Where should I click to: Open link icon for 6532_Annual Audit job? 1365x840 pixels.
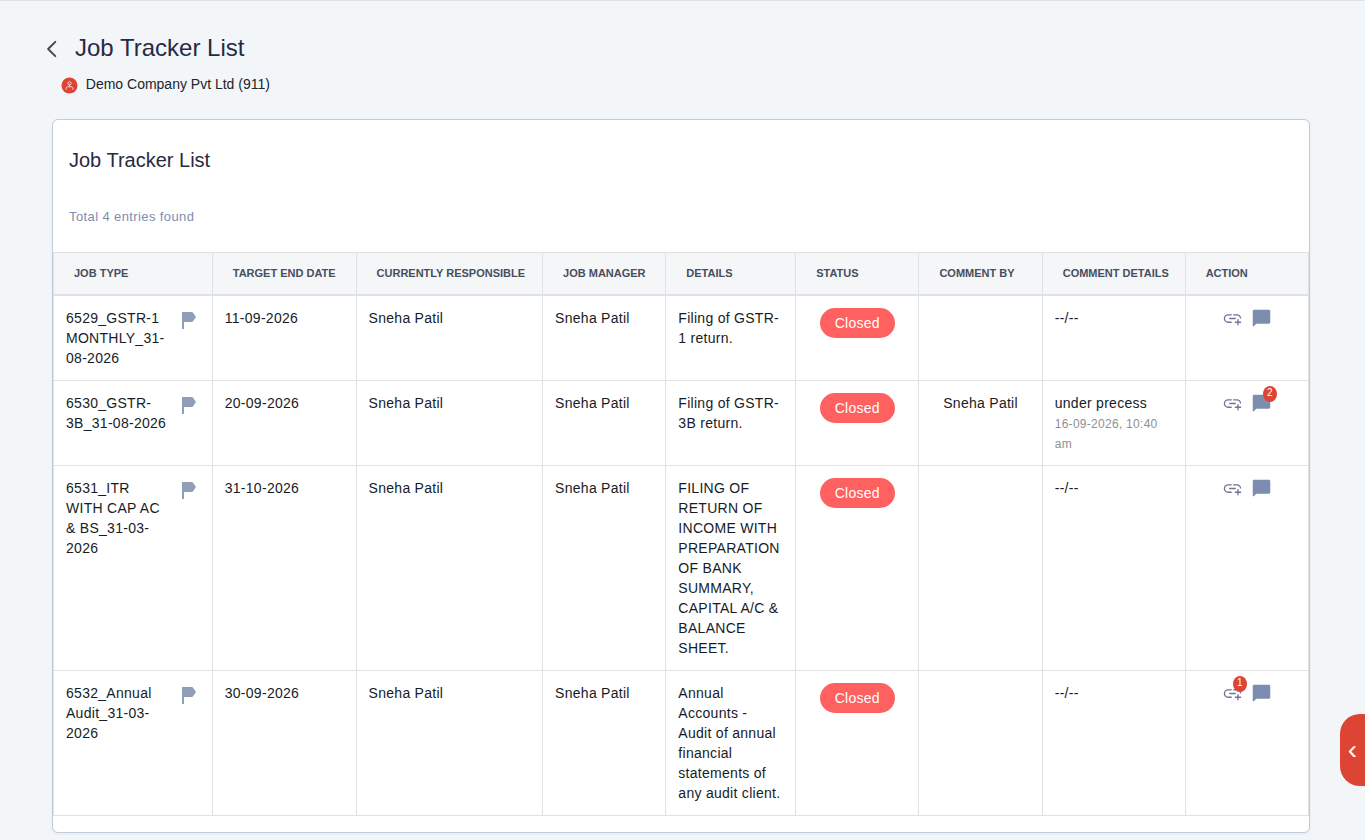(x=1233, y=694)
